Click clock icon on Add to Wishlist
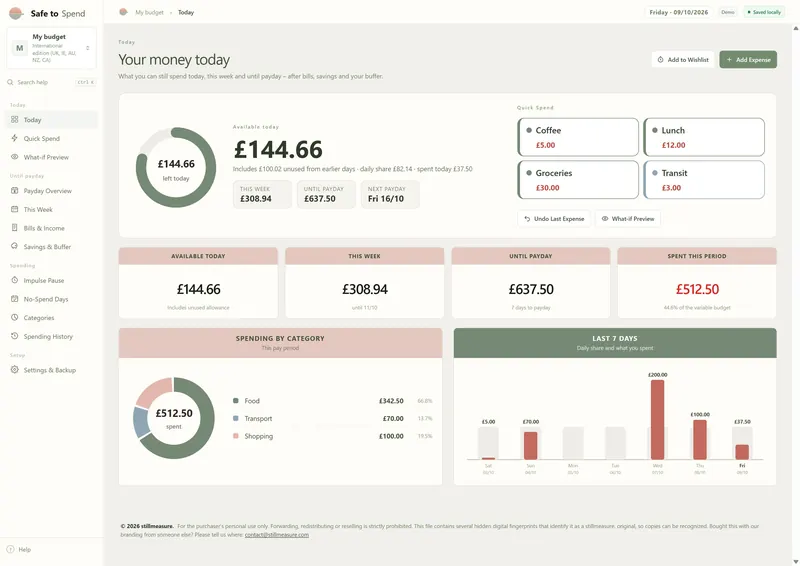800x566 pixels. [660, 60]
